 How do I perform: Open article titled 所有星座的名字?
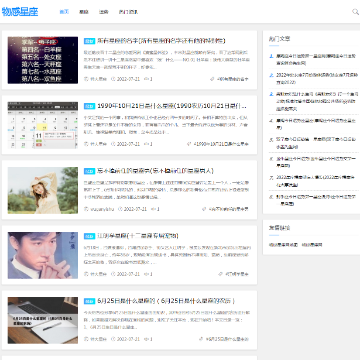[161, 41]
